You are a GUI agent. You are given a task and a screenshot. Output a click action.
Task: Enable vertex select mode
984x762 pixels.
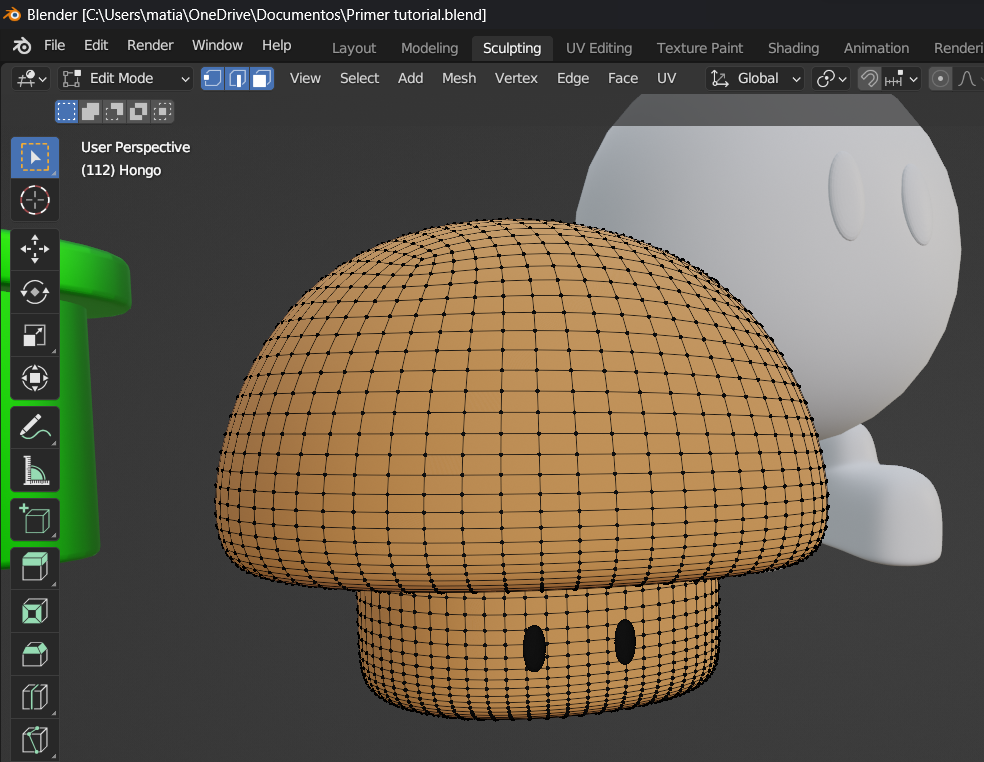click(x=213, y=78)
